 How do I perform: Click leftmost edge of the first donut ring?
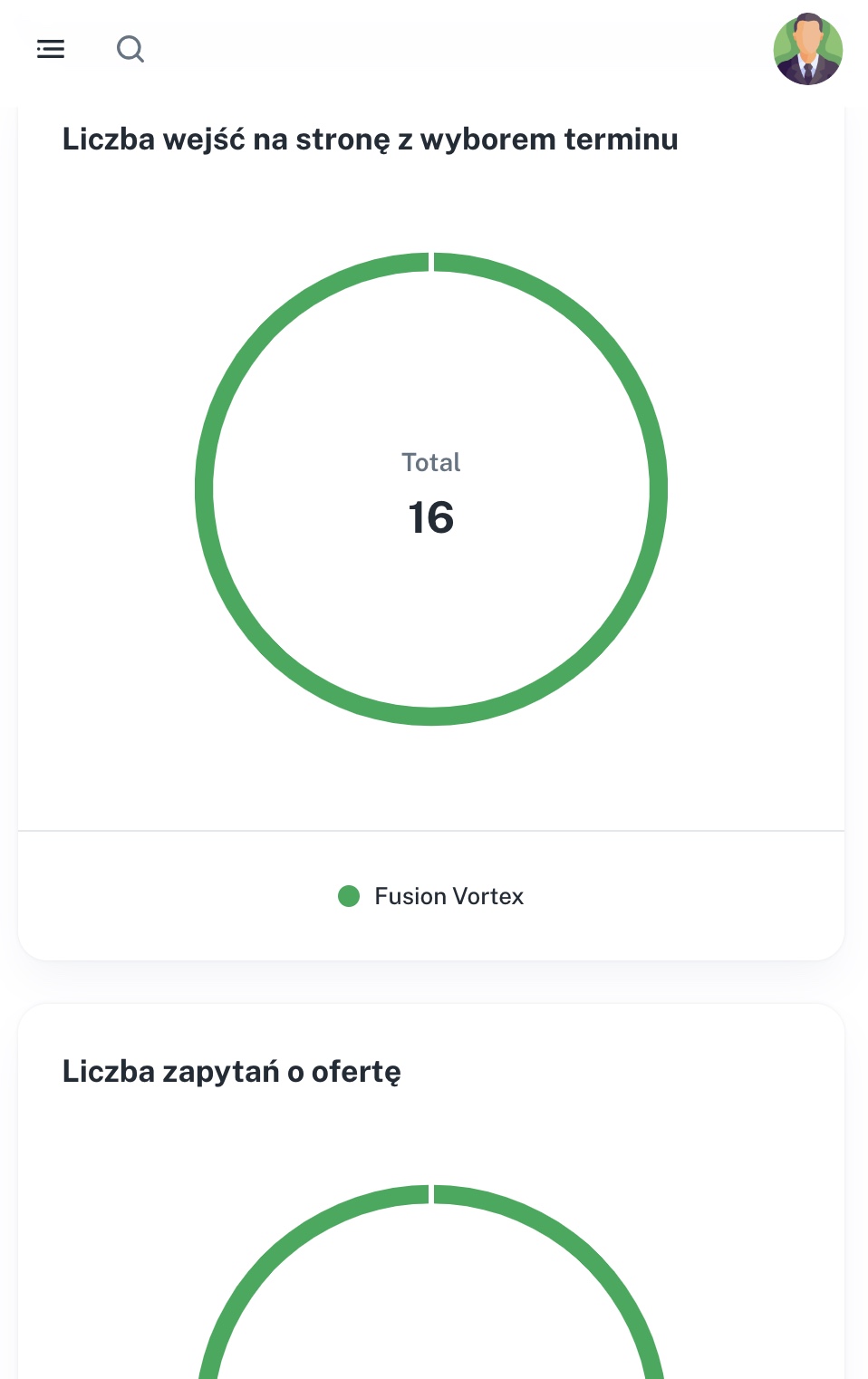(x=205, y=489)
